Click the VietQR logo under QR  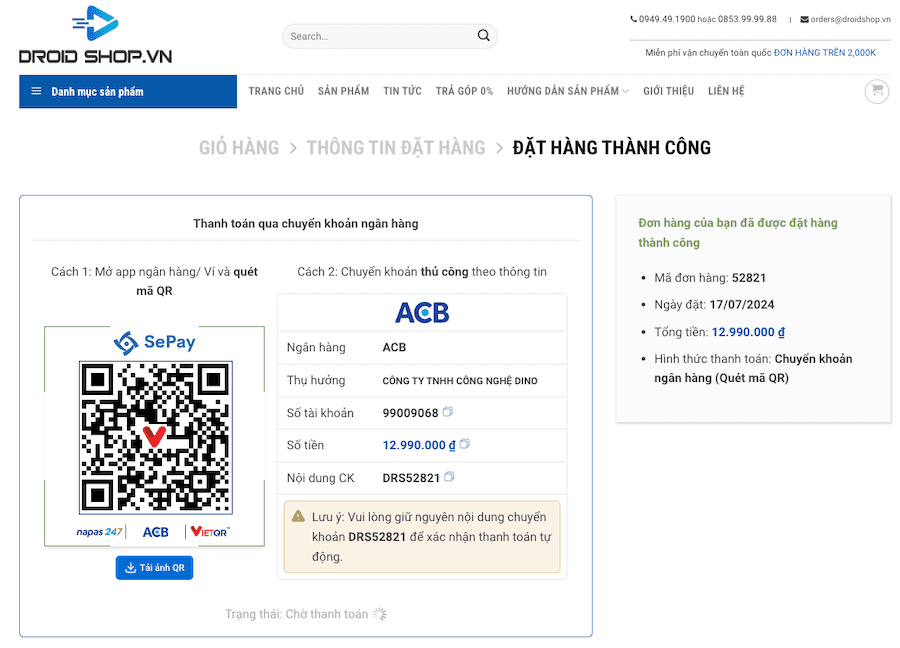(210, 532)
